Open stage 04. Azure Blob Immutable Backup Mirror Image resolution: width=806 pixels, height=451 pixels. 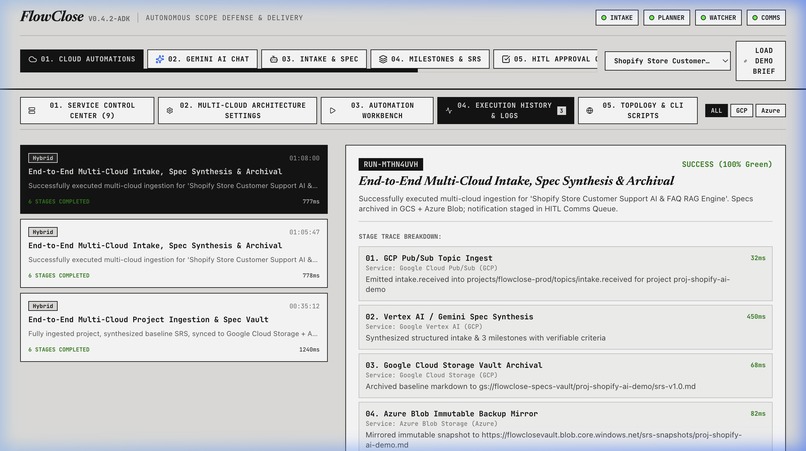click(x=565, y=427)
